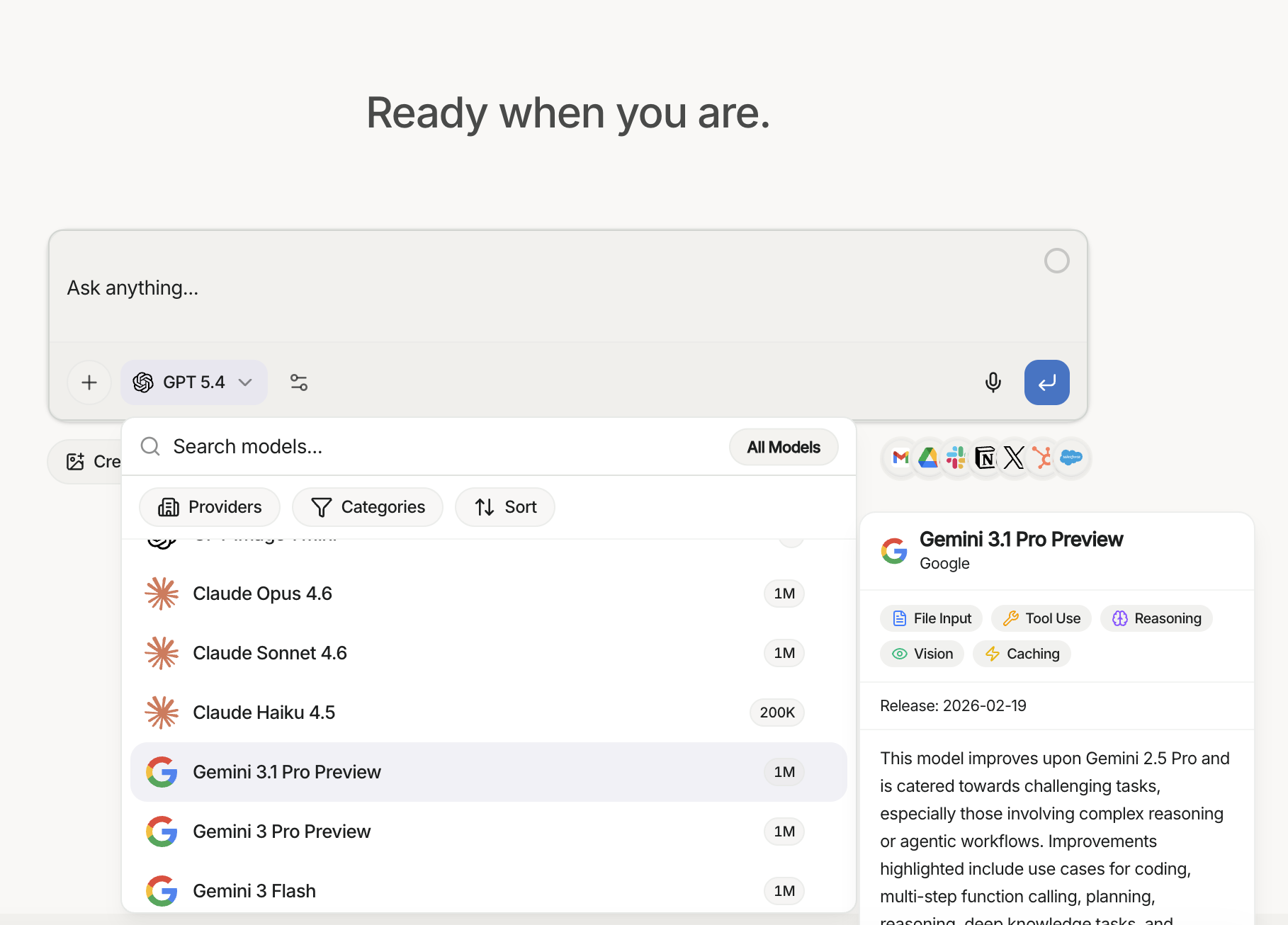
Task: Click the Release: 2026-02-19 text
Action: point(953,705)
